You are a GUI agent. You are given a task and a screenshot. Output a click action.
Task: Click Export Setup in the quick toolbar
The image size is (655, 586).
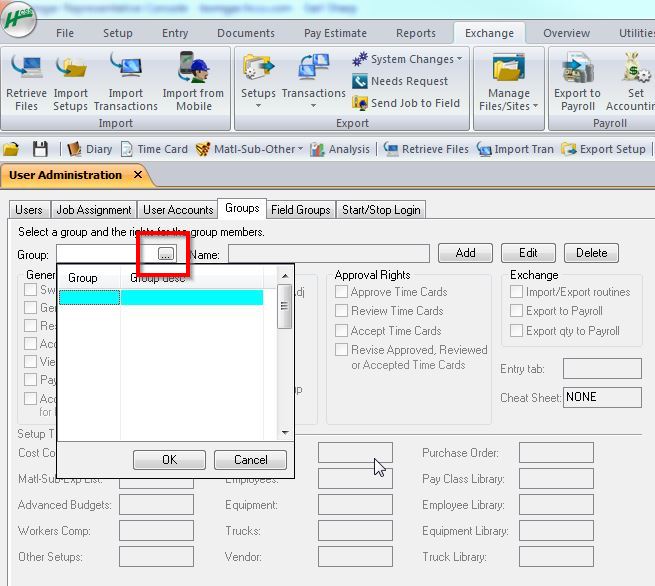[x=604, y=149]
